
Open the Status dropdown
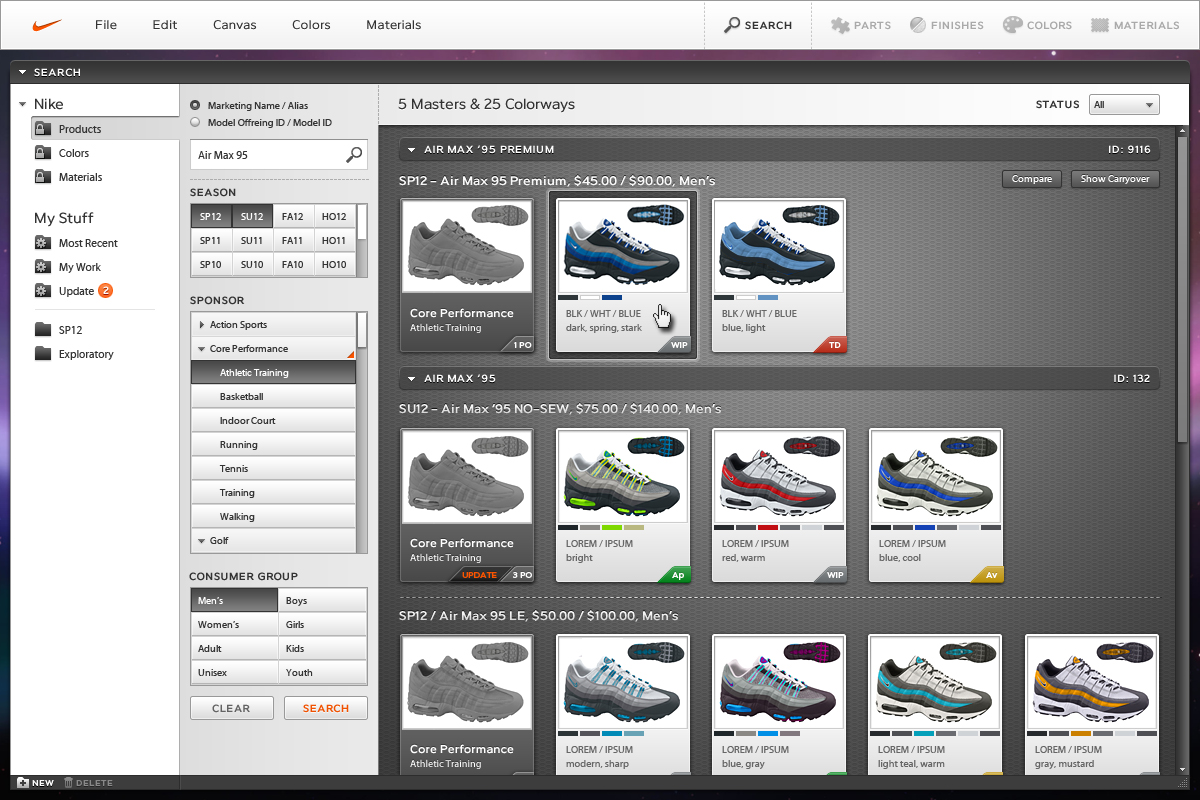1124,105
